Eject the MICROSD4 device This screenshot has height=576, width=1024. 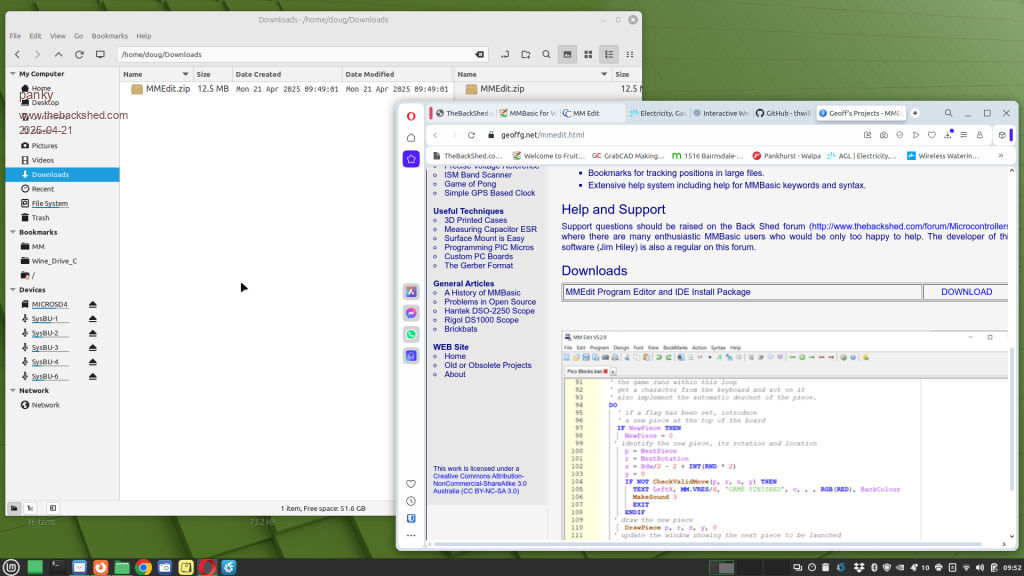93,304
